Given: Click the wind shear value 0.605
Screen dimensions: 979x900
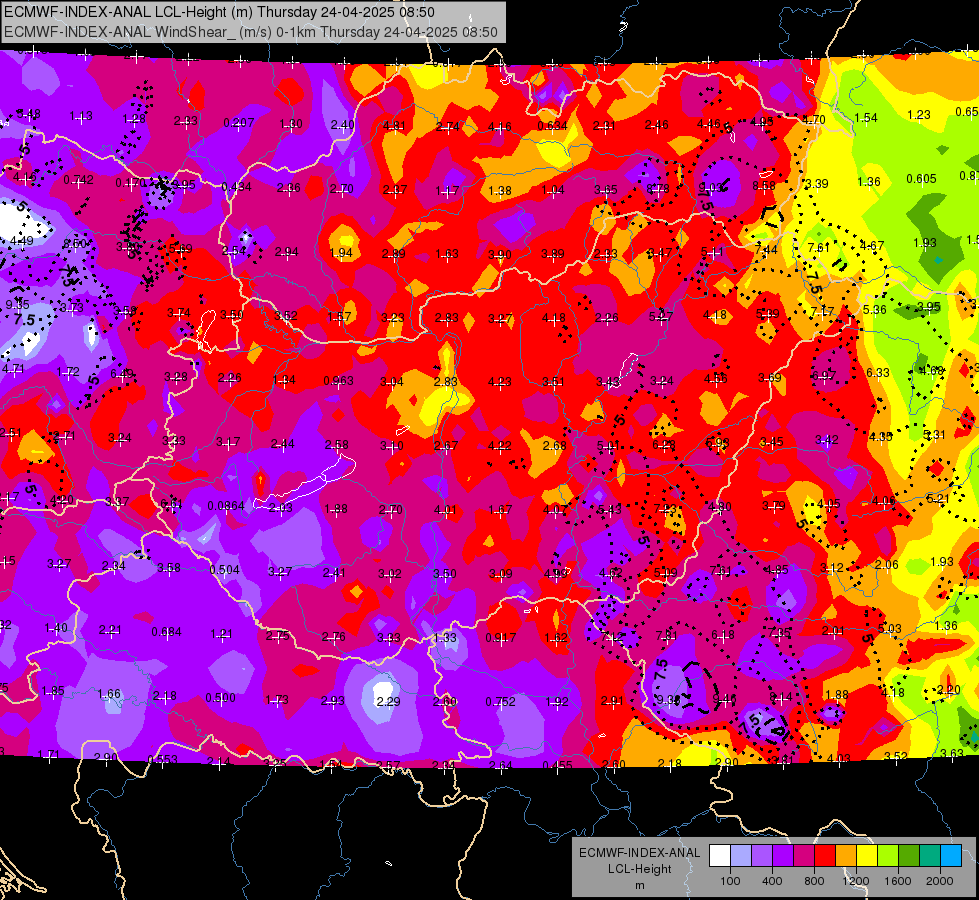Looking at the screenshot, I should pos(922,179).
